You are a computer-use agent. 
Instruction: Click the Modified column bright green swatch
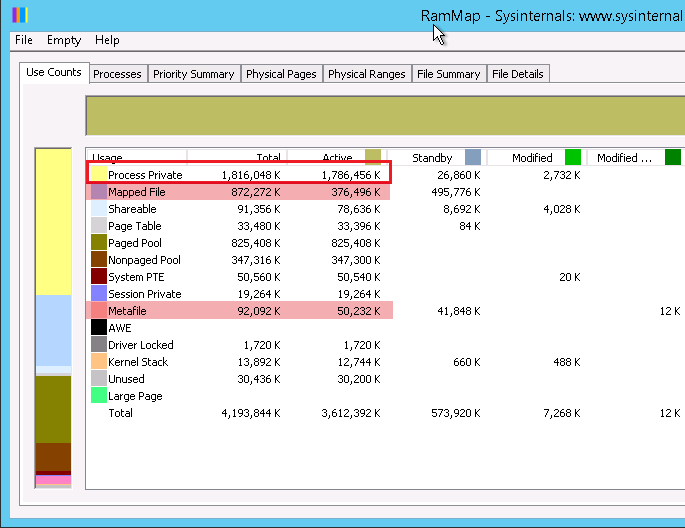tap(573, 157)
